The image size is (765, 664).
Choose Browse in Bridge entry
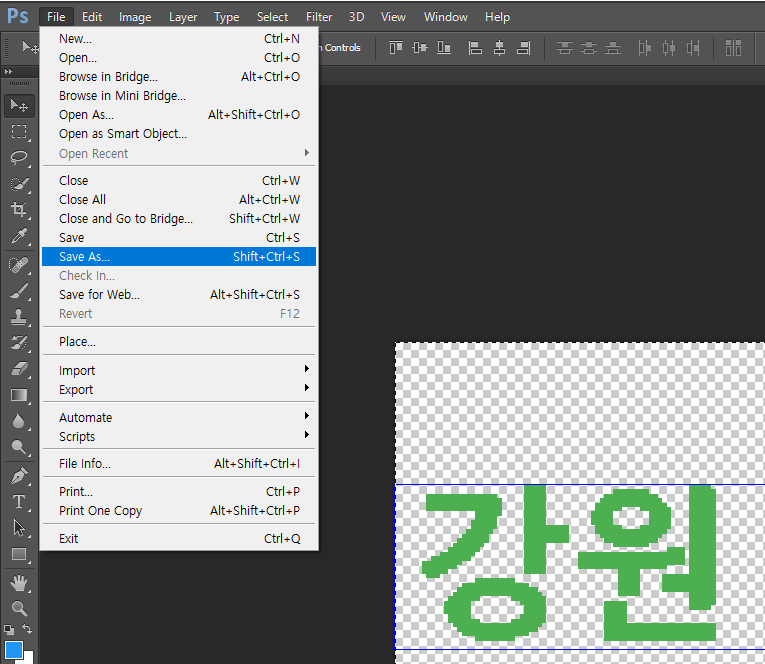[179, 77]
